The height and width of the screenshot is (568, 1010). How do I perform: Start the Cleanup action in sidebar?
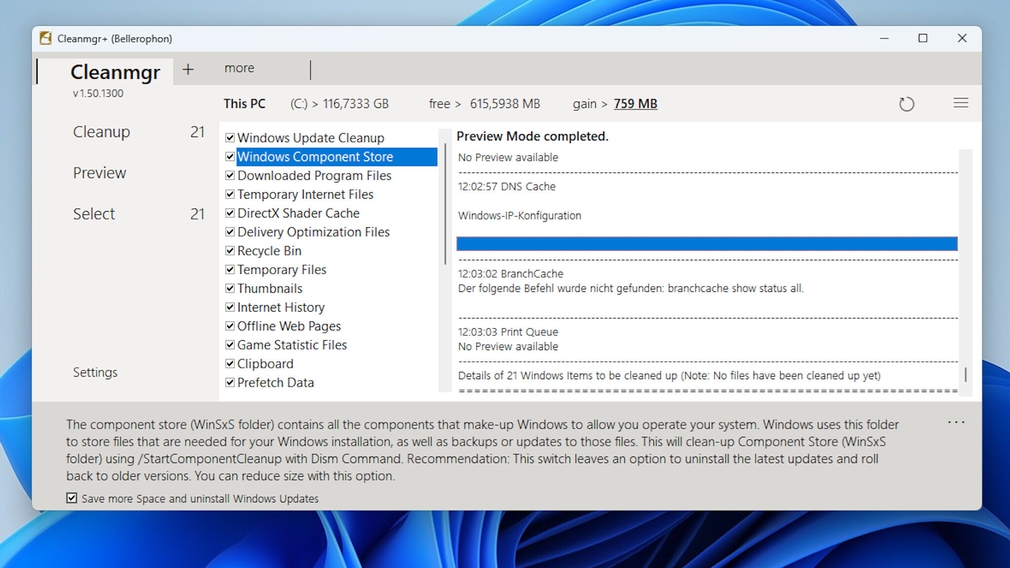tap(101, 132)
